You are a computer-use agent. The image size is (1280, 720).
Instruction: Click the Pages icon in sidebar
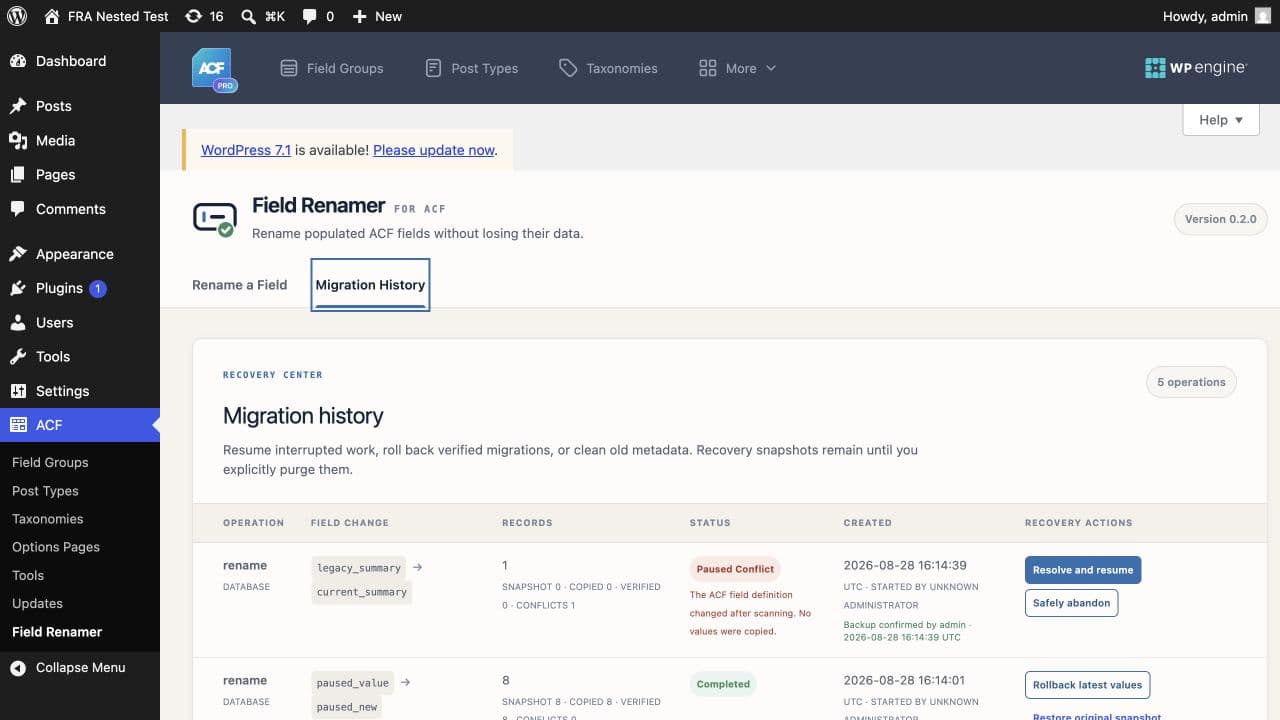(x=18, y=174)
